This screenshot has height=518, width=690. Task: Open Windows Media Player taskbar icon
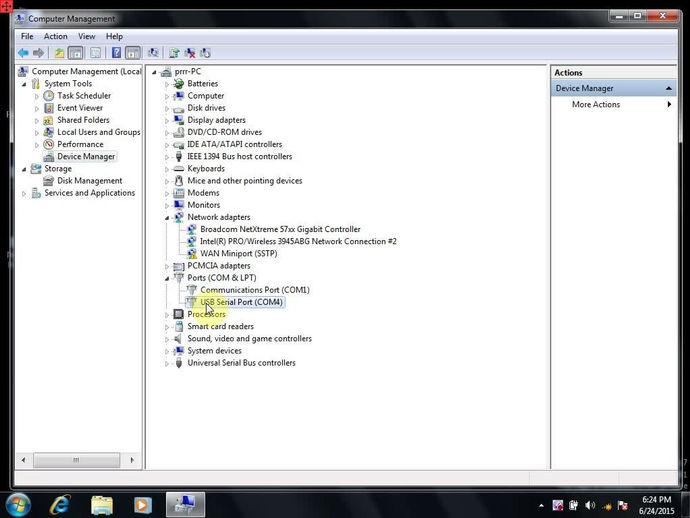(x=142, y=505)
